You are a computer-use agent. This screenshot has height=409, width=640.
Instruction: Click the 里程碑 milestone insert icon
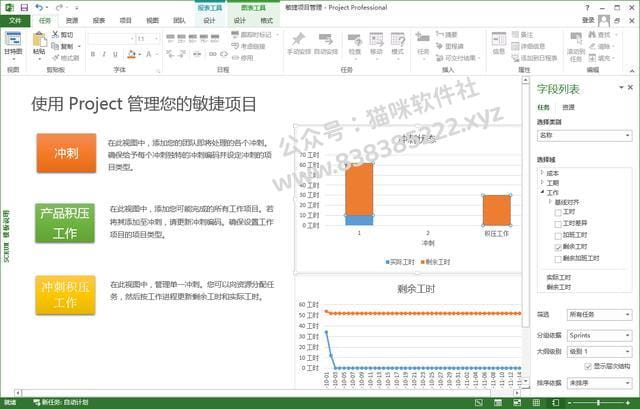coord(439,46)
